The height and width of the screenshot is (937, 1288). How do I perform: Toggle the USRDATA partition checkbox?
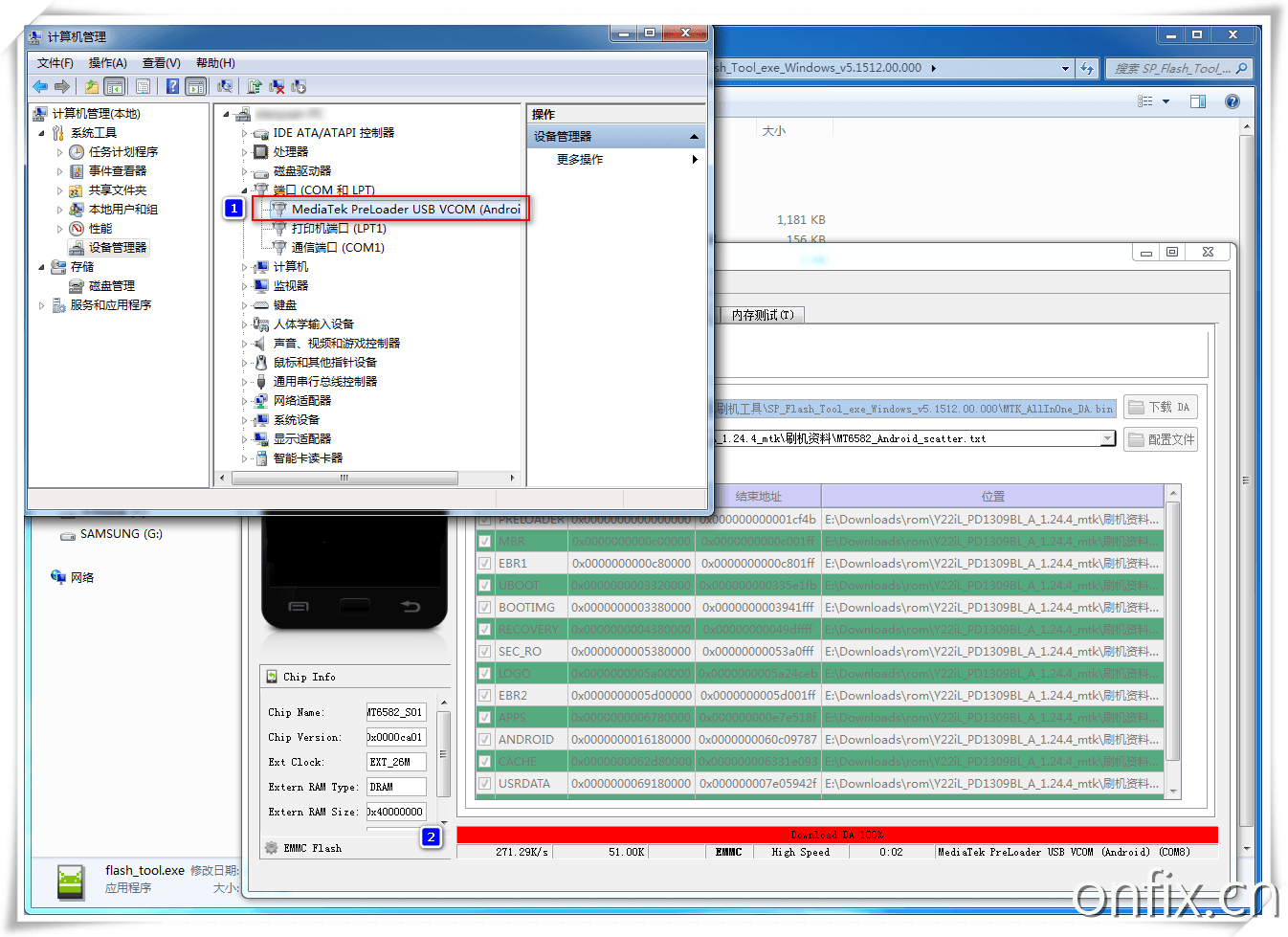pyautogui.click(x=485, y=784)
